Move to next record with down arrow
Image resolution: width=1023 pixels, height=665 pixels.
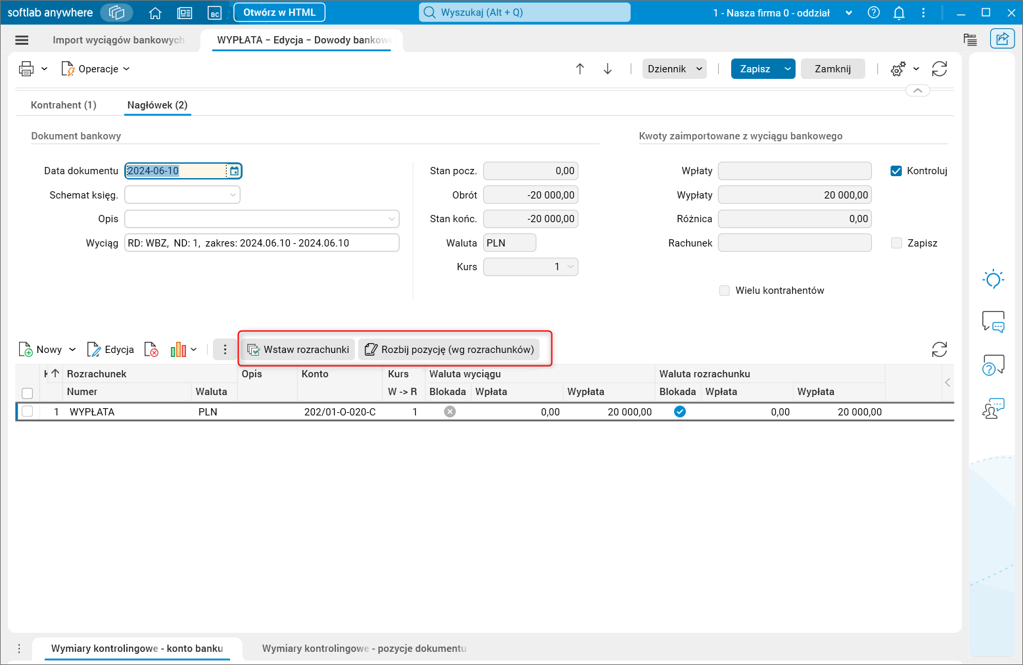coord(607,69)
